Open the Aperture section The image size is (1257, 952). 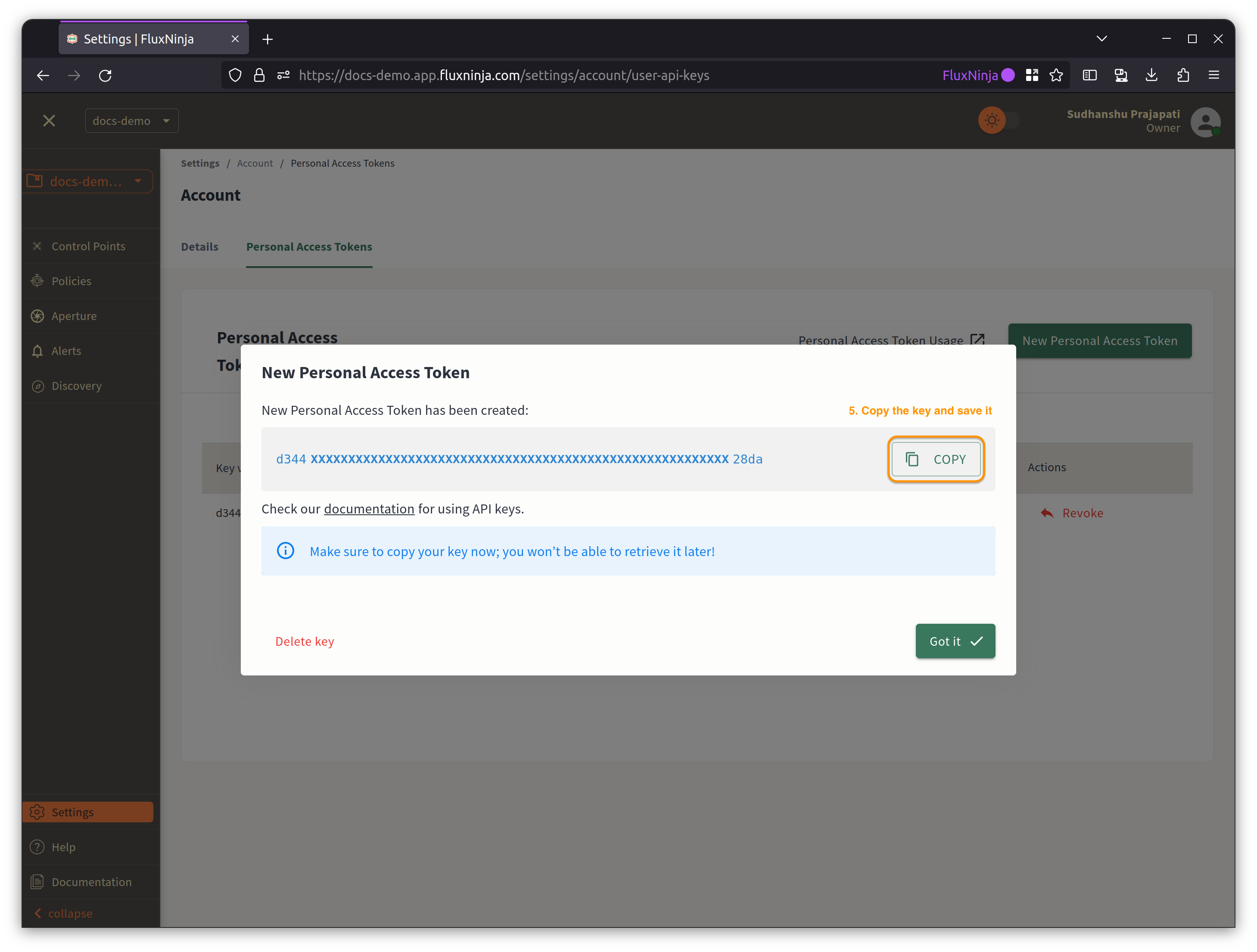pos(74,315)
